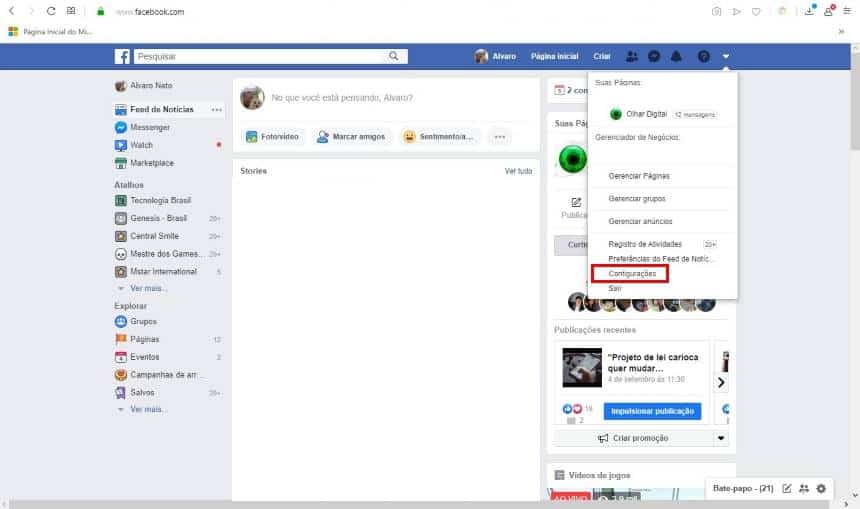This screenshot has width=860, height=509.
Task: Open more composer options ellipsis
Action: tap(500, 137)
